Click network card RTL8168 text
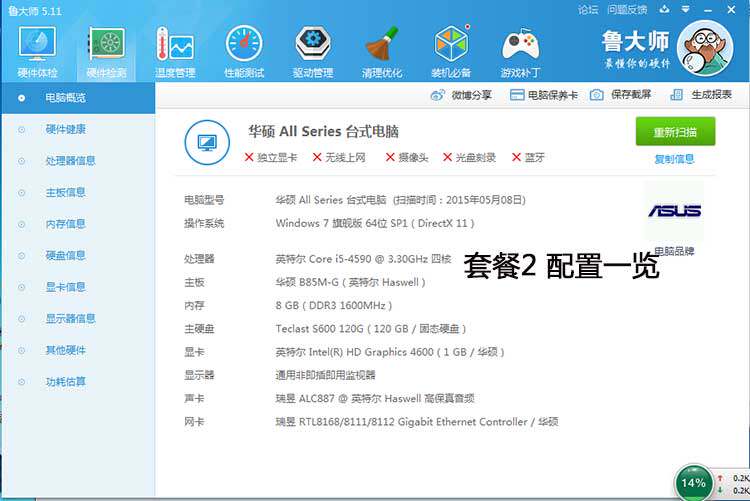 [417, 422]
